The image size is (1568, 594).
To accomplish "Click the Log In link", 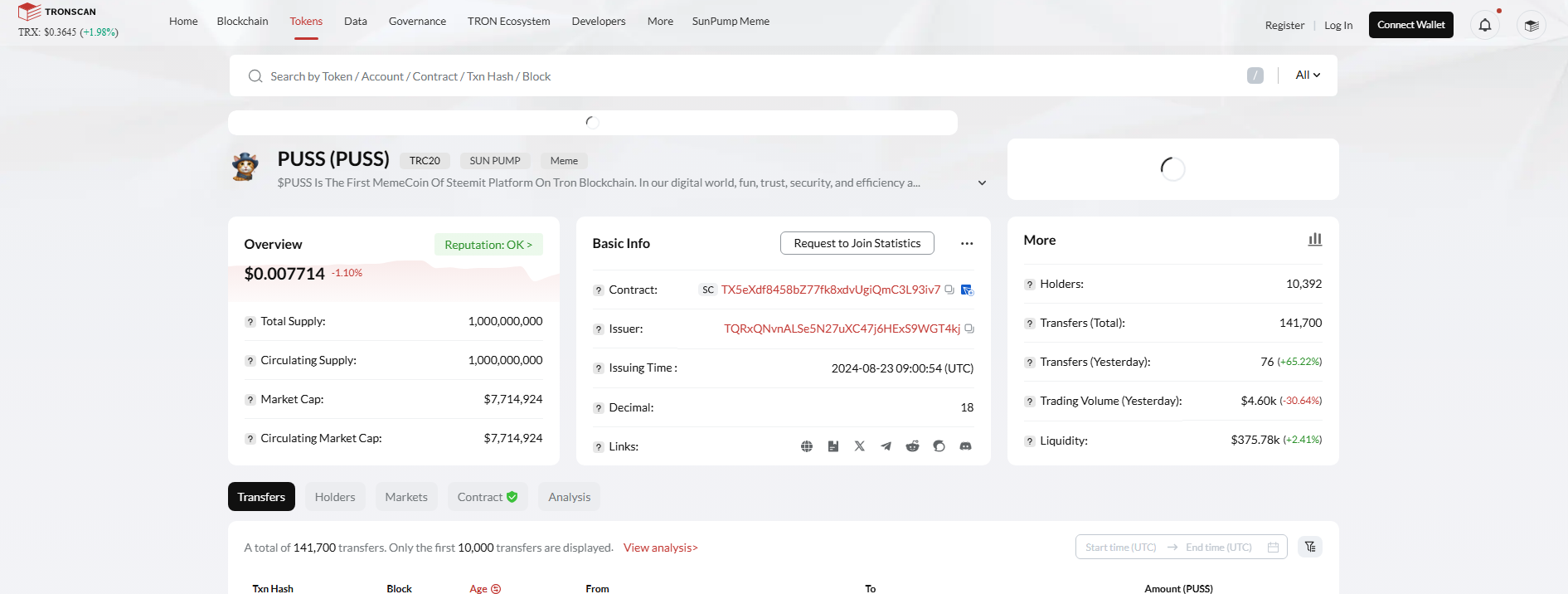I will pyautogui.click(x=1338, y=26).
